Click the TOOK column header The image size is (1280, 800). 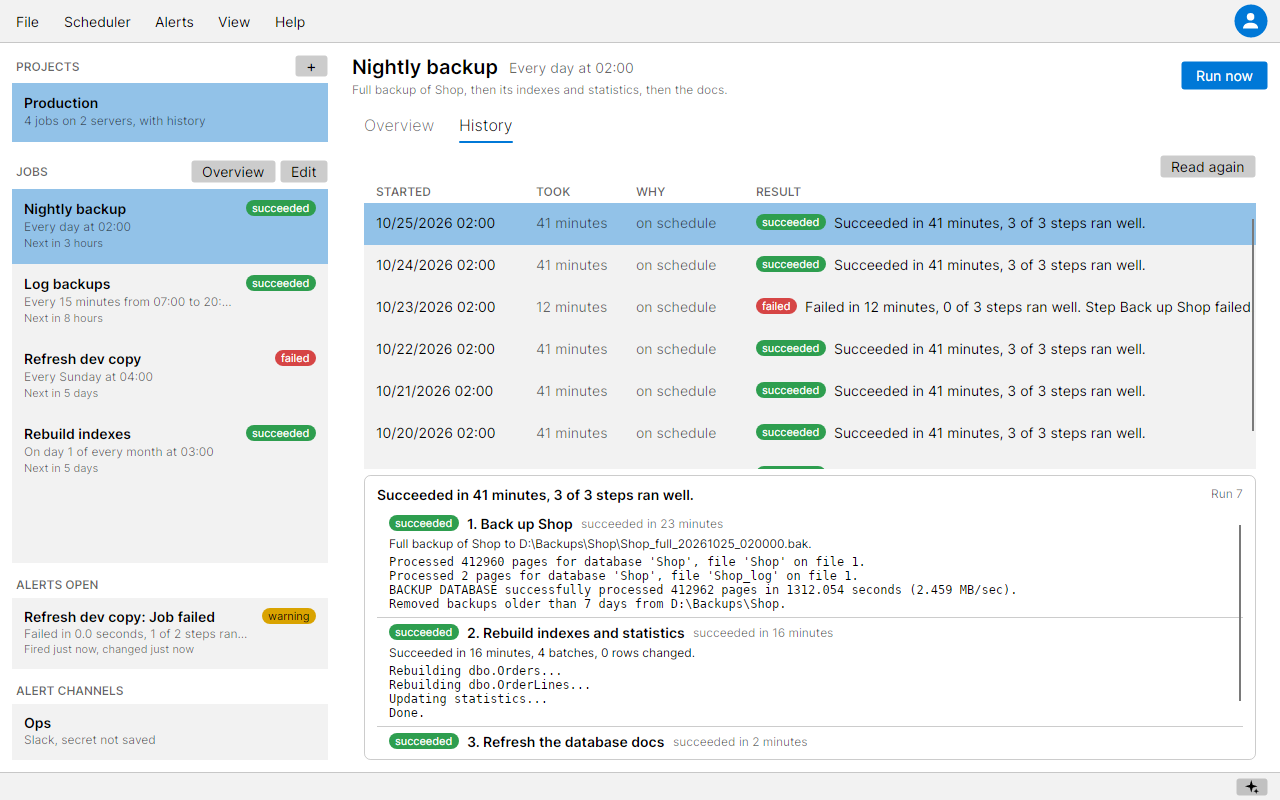pos(553,192)
